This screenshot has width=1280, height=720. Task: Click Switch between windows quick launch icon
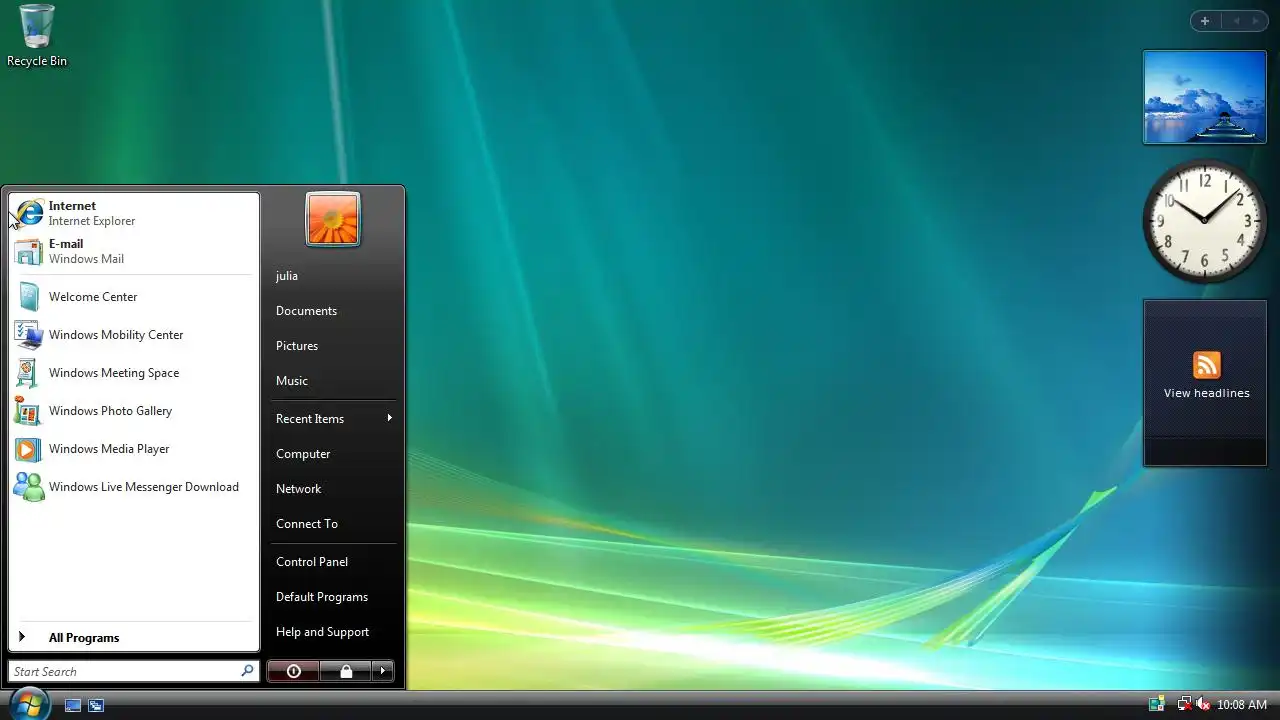tap(96, 705)
